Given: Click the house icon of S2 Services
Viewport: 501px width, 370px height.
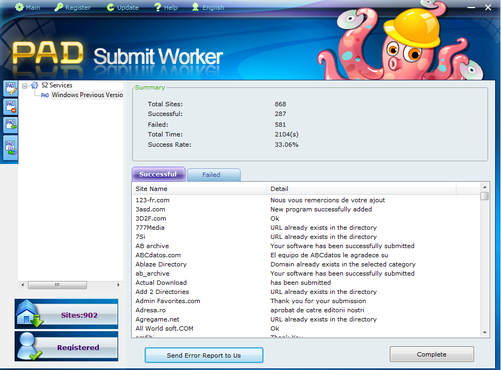Looking at the screenshot, I should click(35, 85).
